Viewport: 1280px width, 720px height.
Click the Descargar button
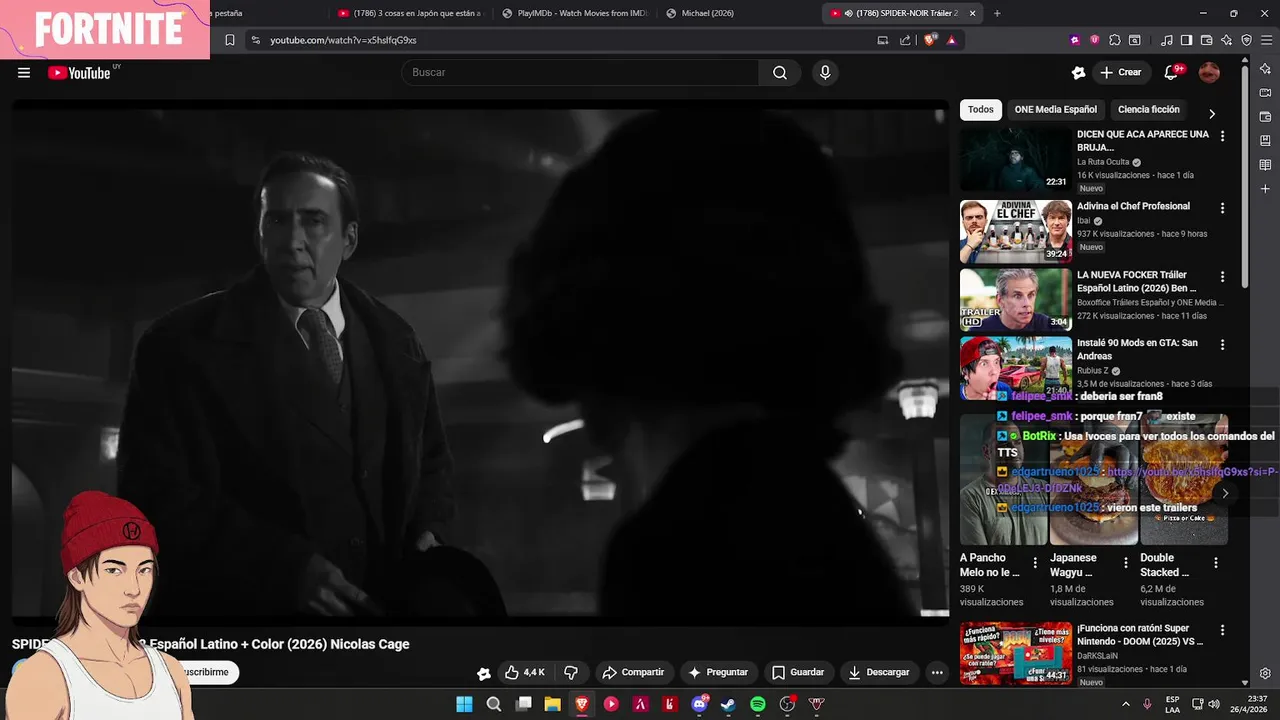click(x=879, y=672)
